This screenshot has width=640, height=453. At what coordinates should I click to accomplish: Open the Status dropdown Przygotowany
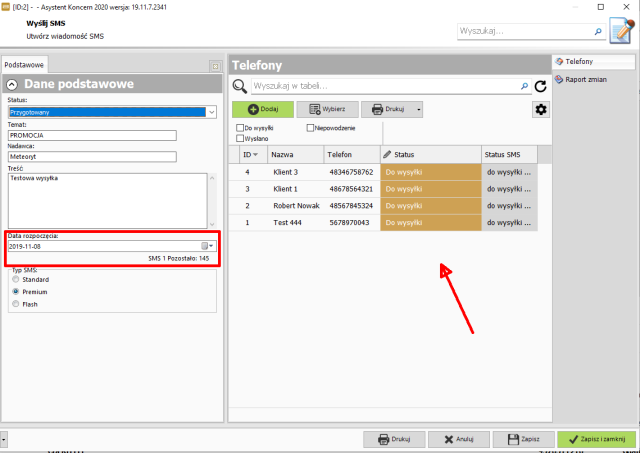pos(211,112)
